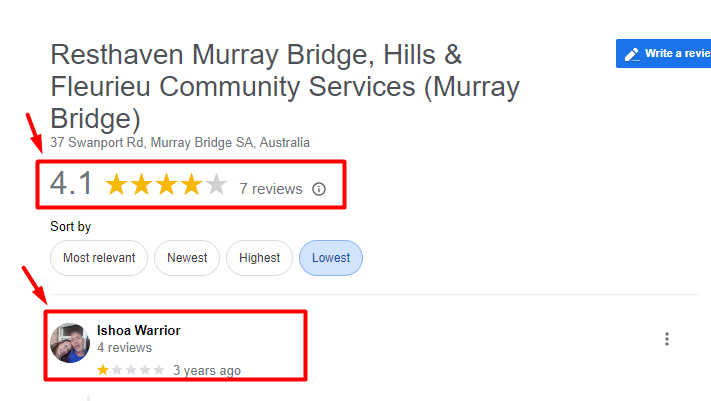
Task: Select the Lowest sort chip
Action: coord(331,258)
